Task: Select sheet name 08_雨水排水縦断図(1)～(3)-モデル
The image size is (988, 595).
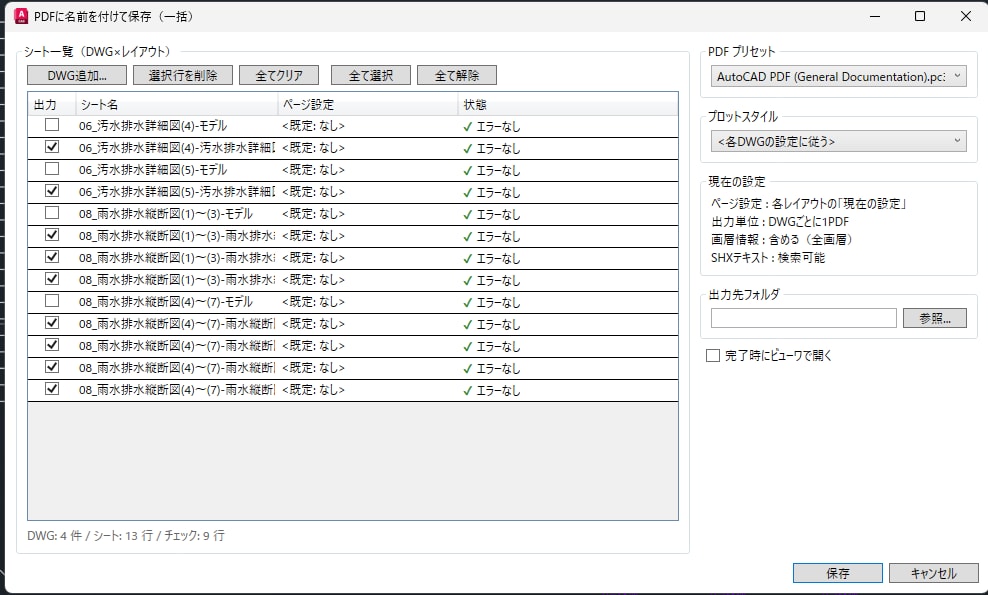Action: pyautogui.click(x=166, y=214)
